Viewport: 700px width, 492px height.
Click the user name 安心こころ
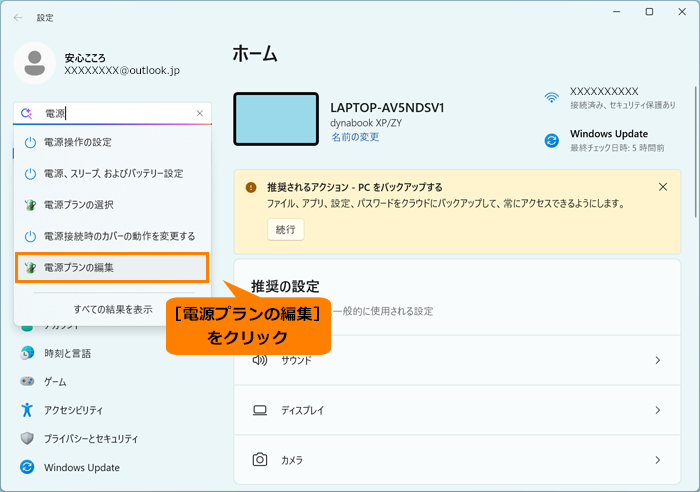85,58
